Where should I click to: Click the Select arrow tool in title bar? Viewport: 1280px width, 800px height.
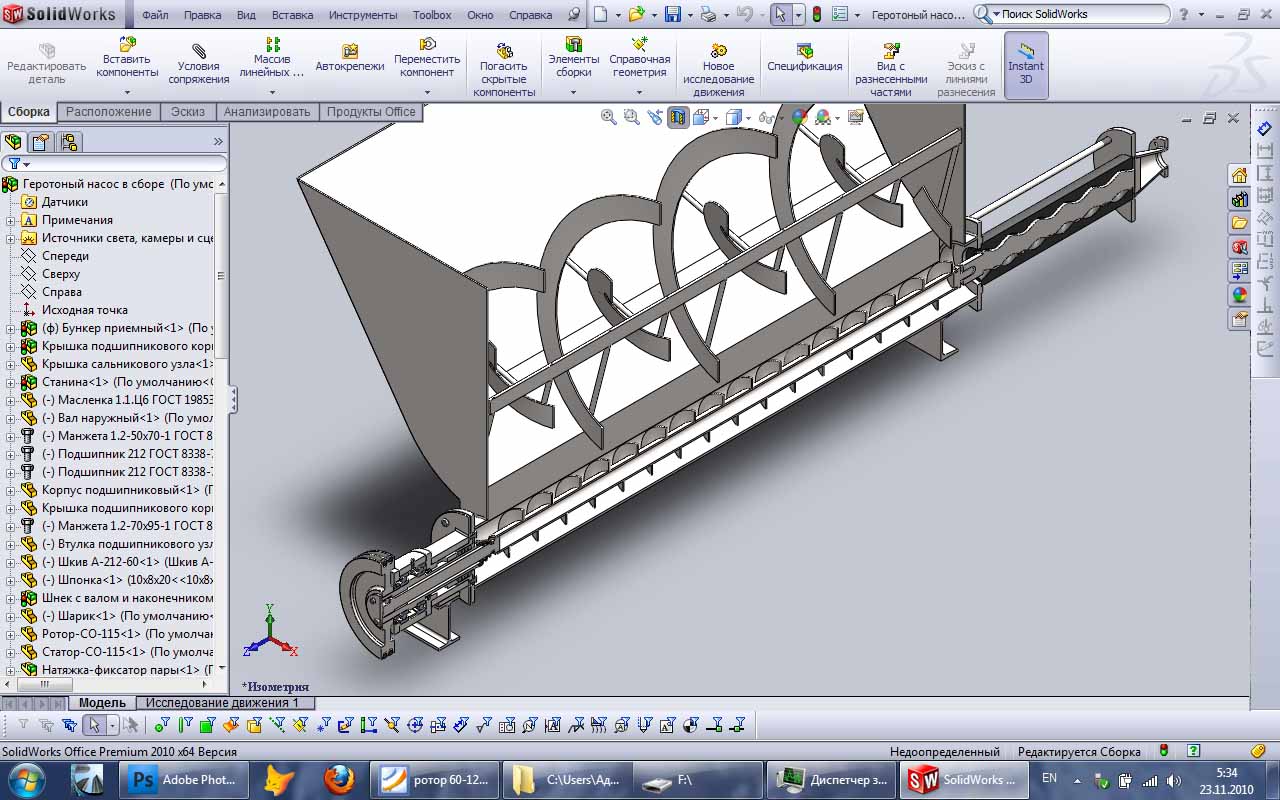click(x=781, y=14)
